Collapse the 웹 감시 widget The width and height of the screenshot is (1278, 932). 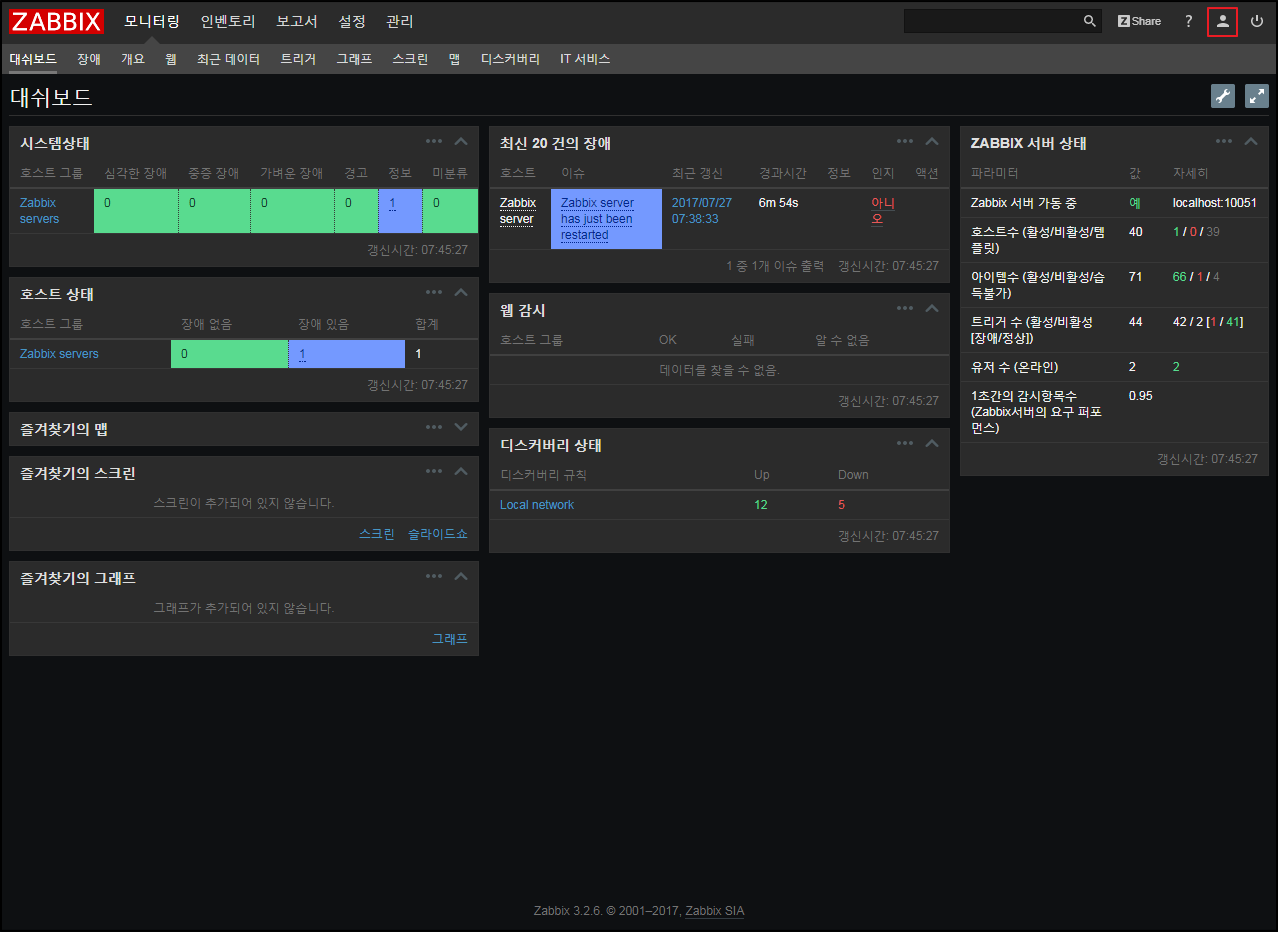coord(932,308)
